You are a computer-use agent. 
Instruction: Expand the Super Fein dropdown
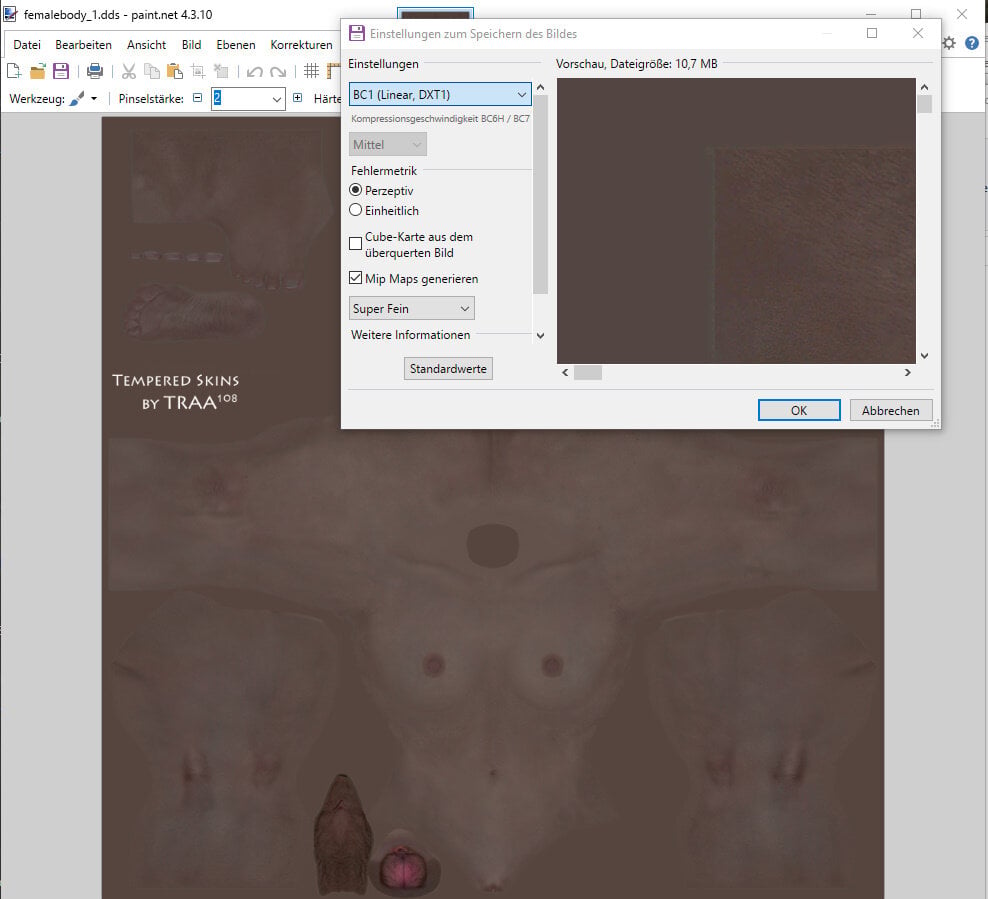411,308
